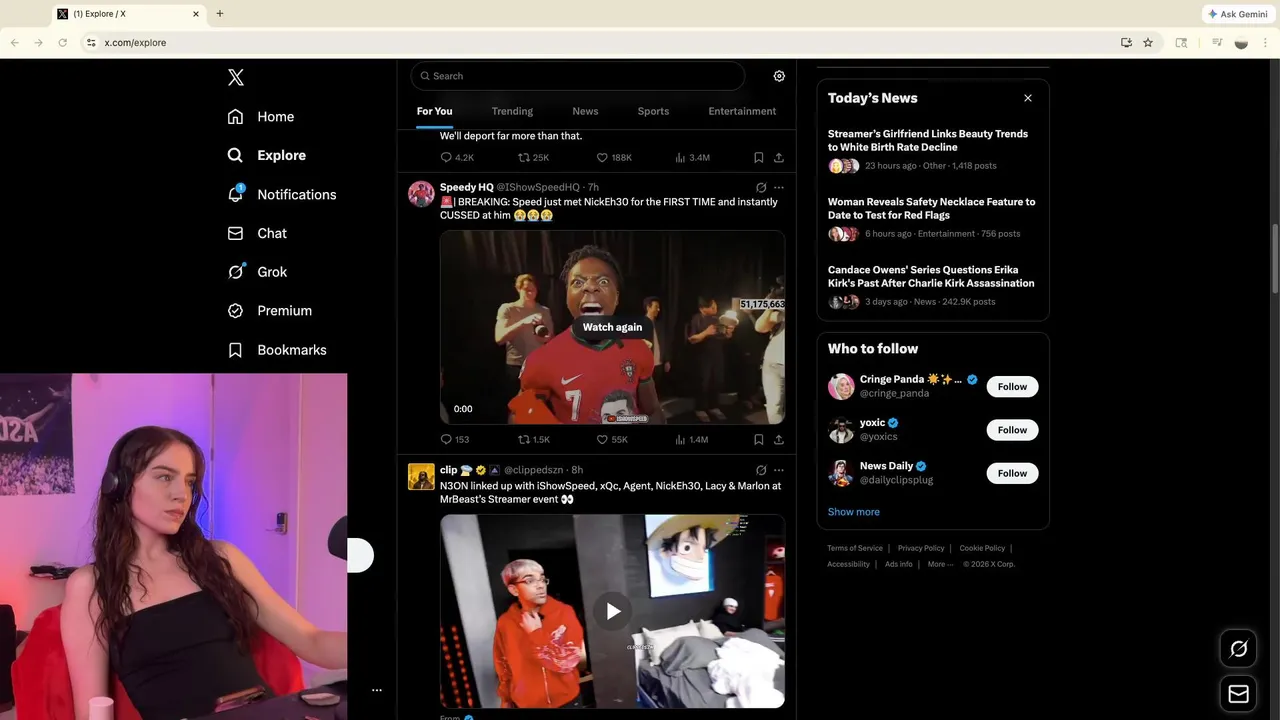Click Watch again on Speedy video
1280x720 pixels.
(x=612, y=327)
